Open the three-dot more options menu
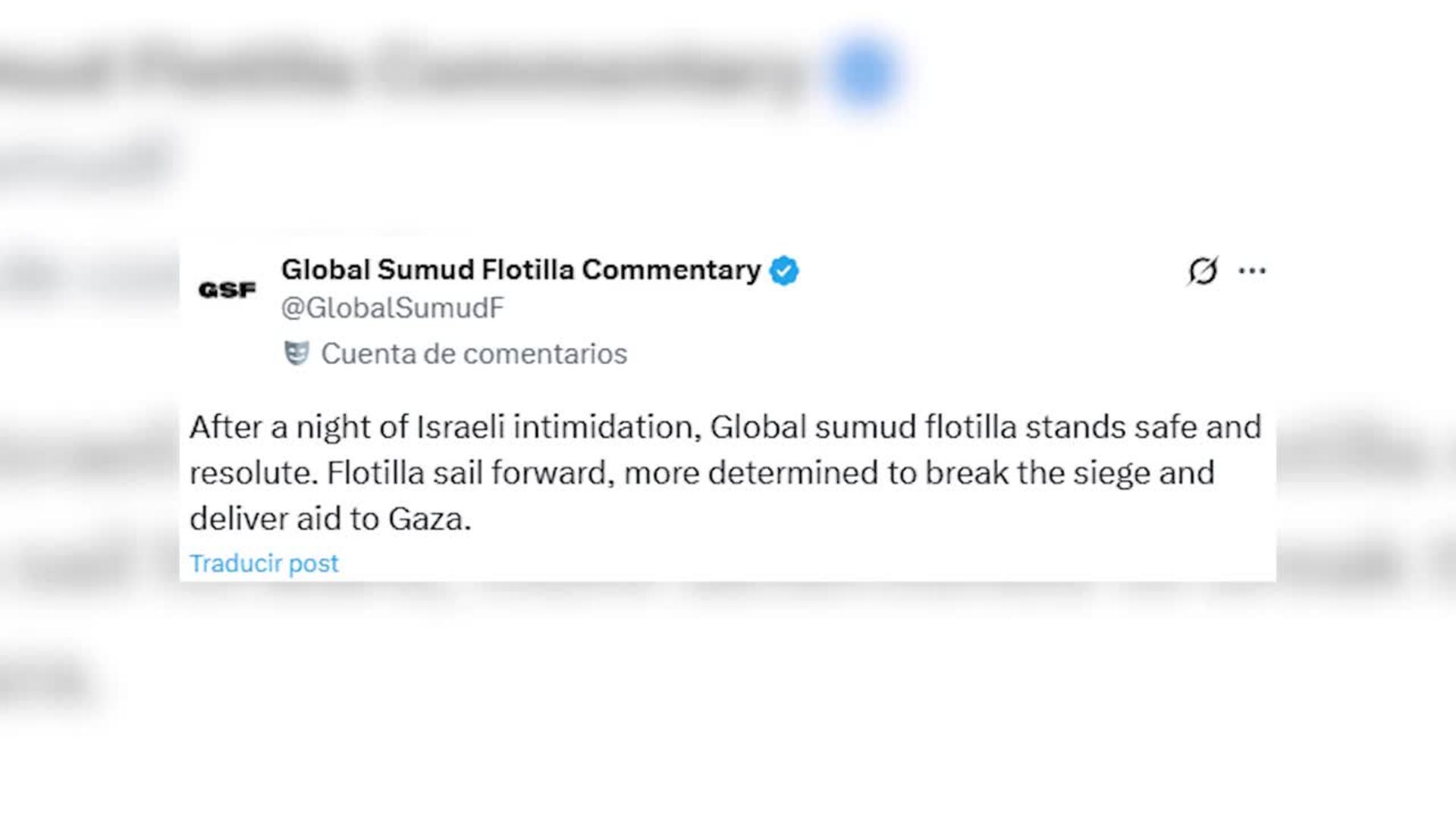Viewport: 1456px width, 819px height. [x=1252, y=271]
